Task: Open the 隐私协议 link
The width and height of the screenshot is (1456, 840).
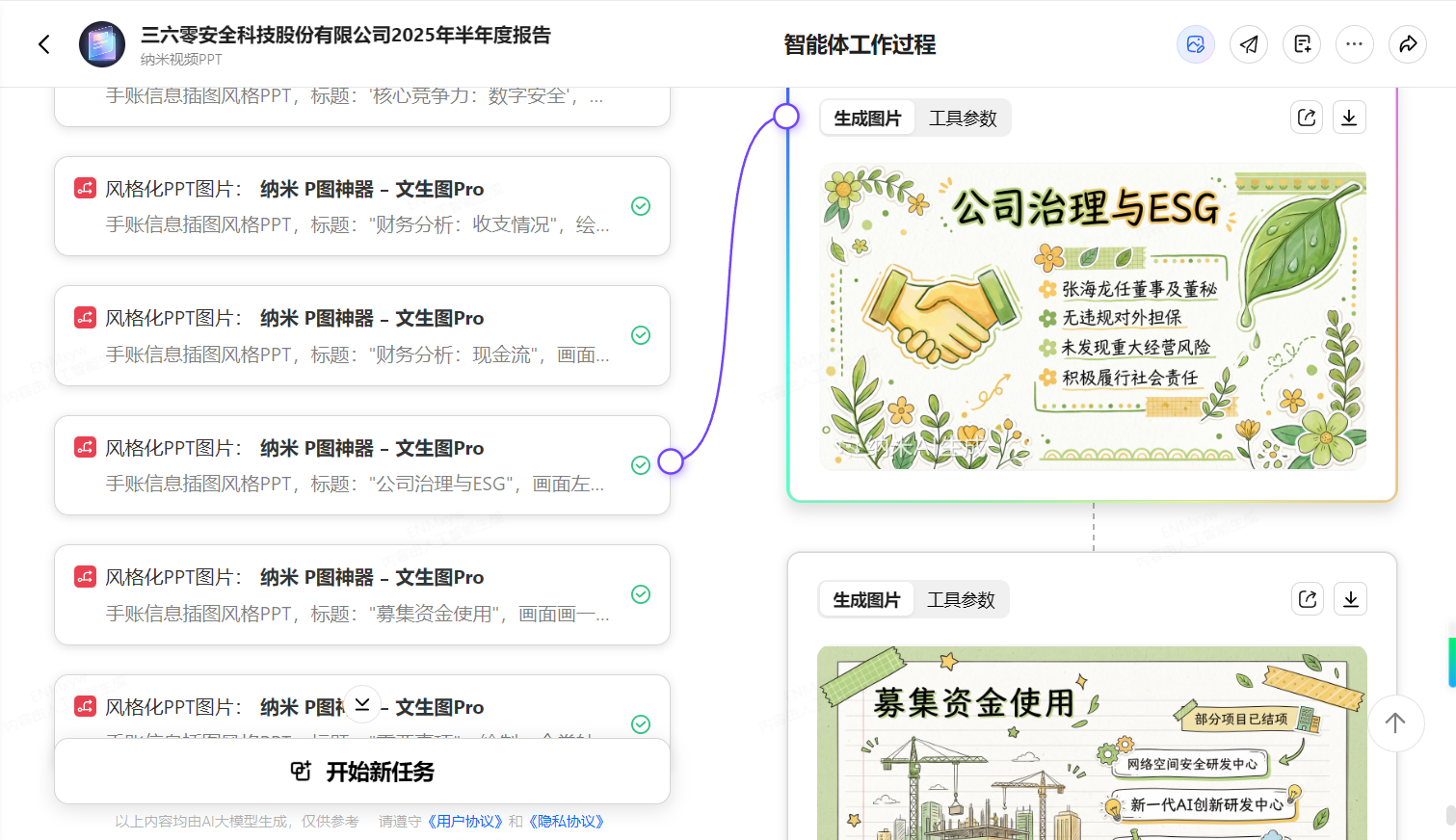Action: point(569,822)
